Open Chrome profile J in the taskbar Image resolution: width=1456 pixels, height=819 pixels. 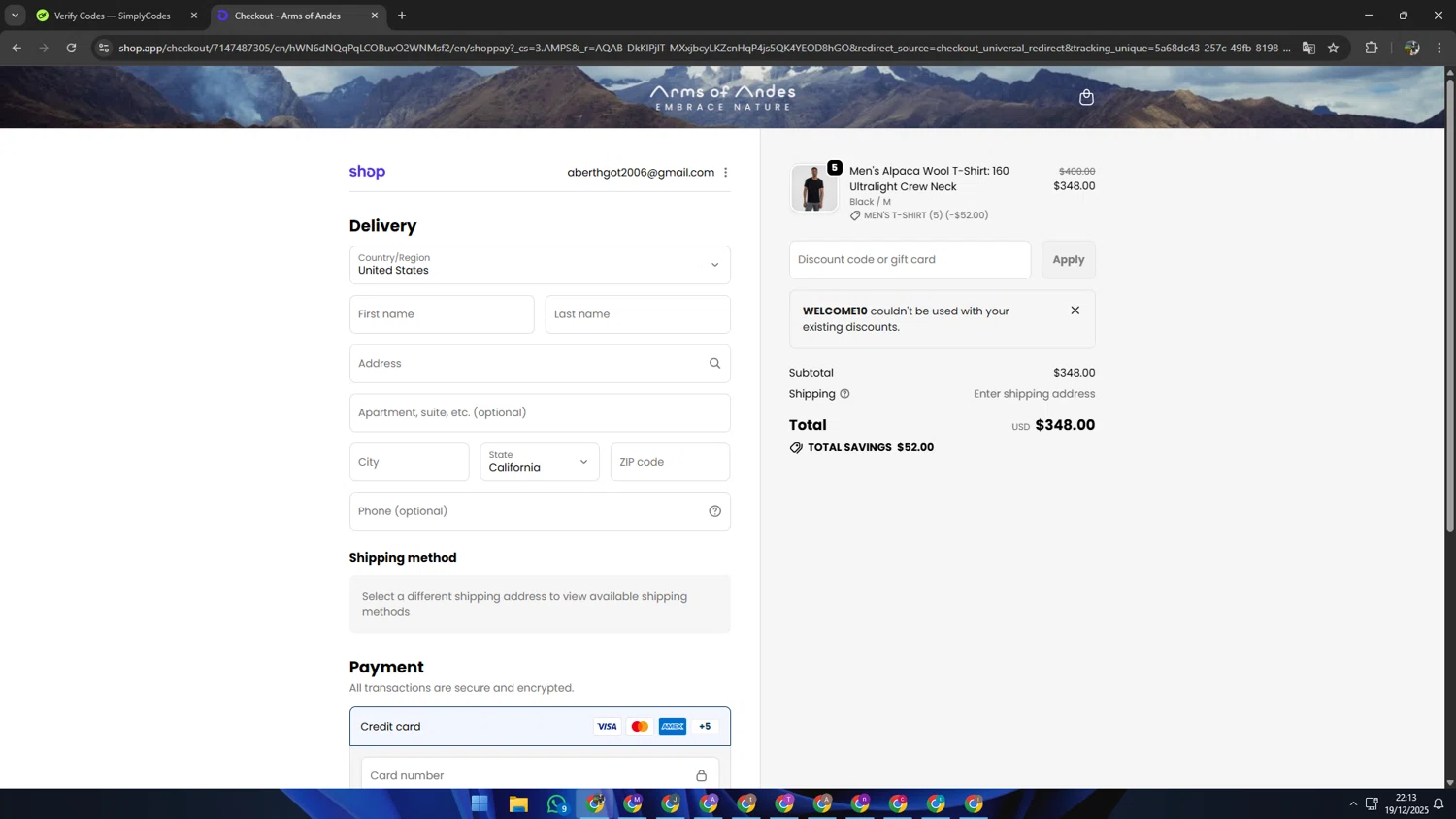(671, 803)
